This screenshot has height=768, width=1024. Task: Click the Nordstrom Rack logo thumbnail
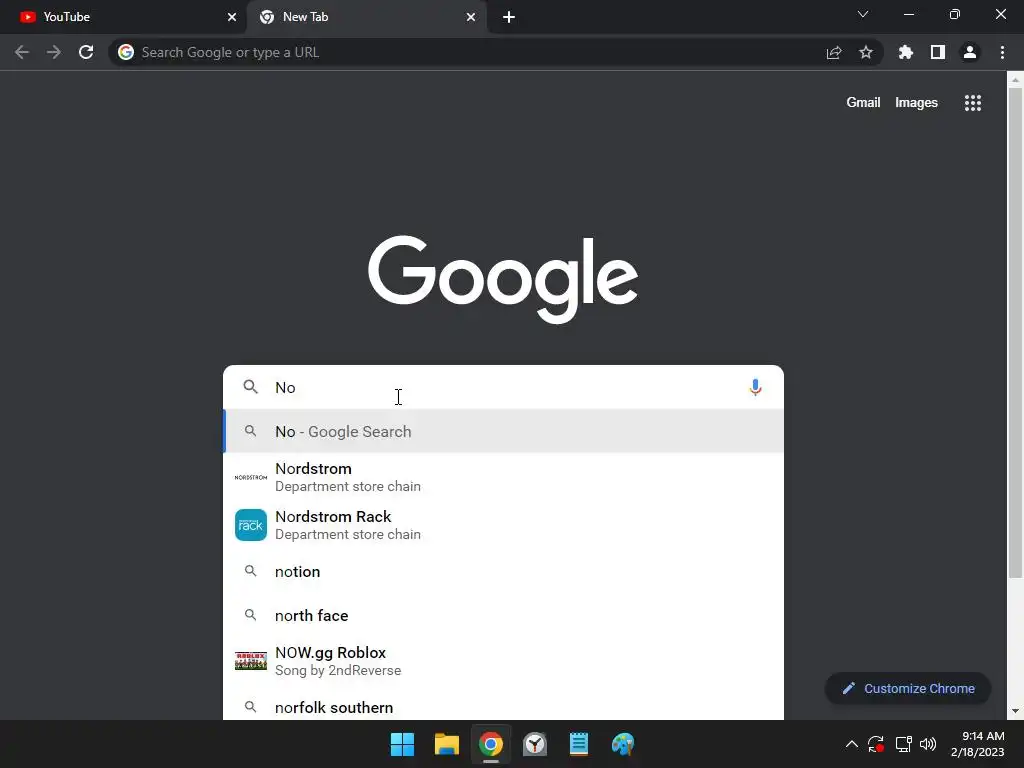click(251, 525)
